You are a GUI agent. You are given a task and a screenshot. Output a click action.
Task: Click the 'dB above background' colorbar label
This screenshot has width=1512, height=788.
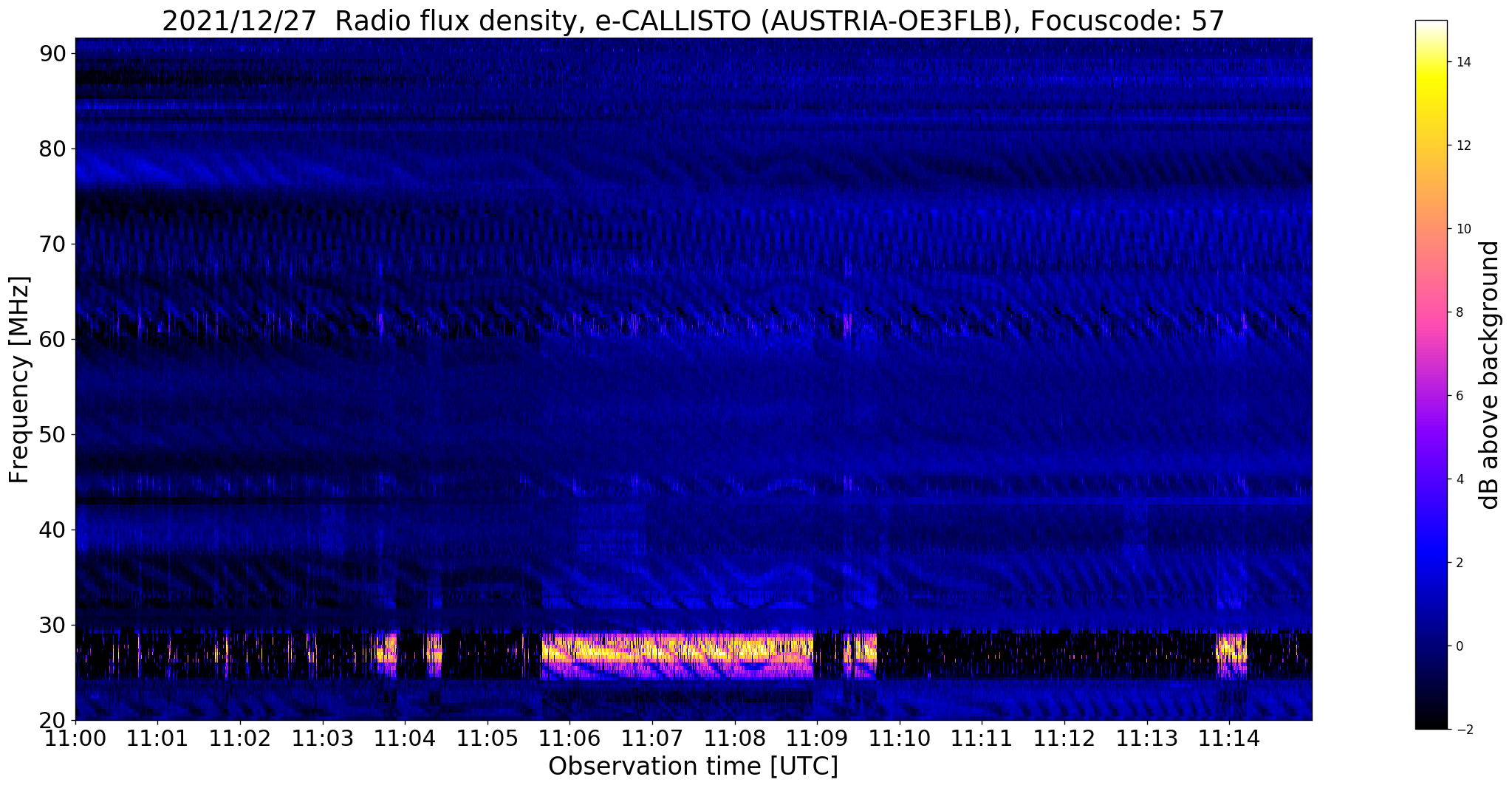pos(1490,374)
